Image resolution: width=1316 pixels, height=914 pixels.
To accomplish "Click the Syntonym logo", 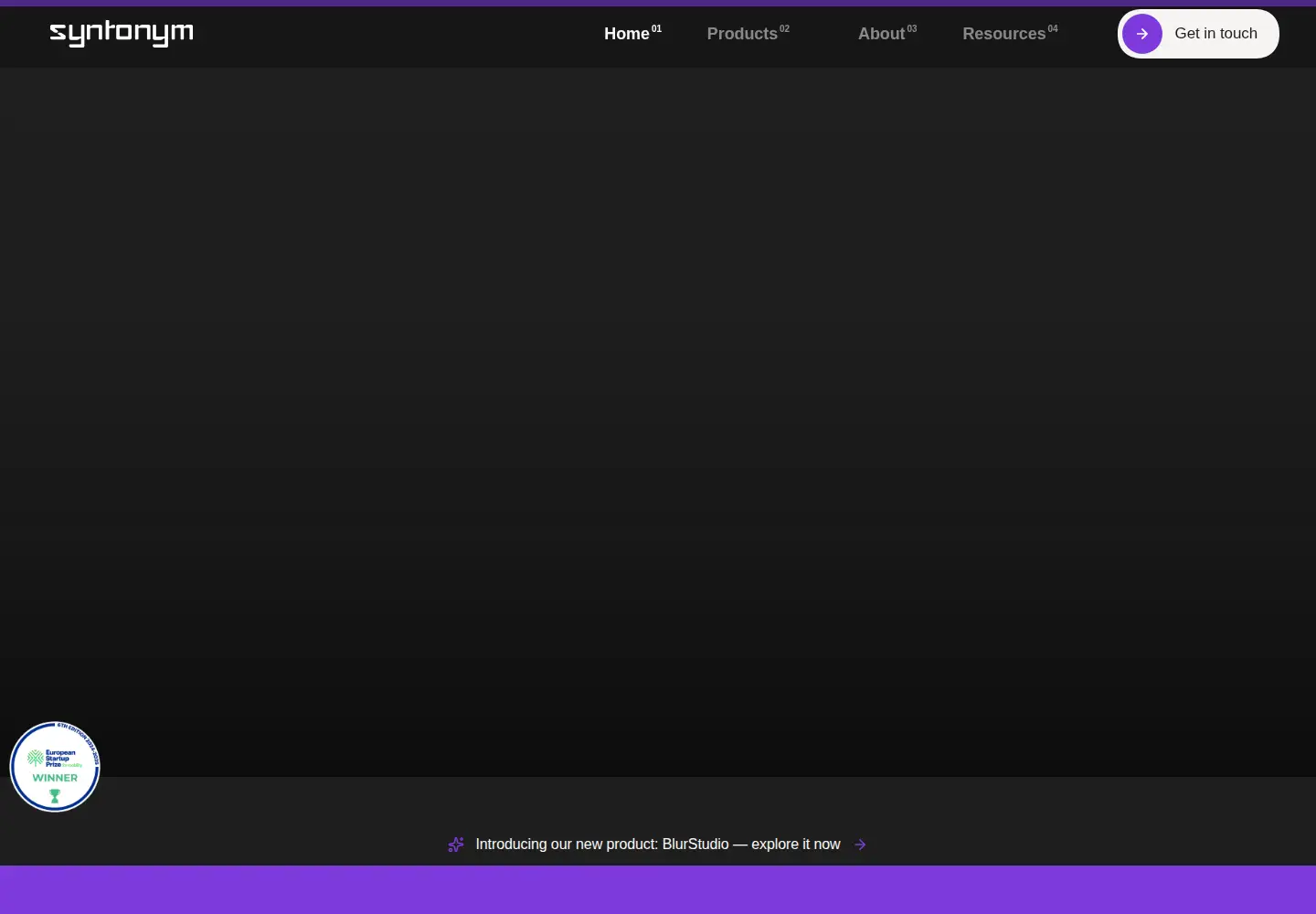I will coord(122,34).
